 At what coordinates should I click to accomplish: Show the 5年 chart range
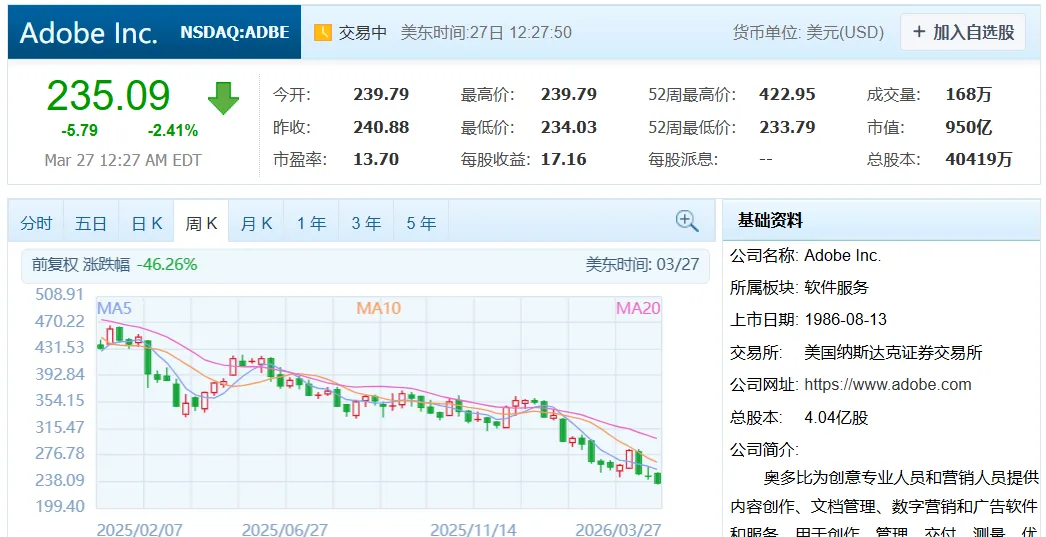point(421,223)
